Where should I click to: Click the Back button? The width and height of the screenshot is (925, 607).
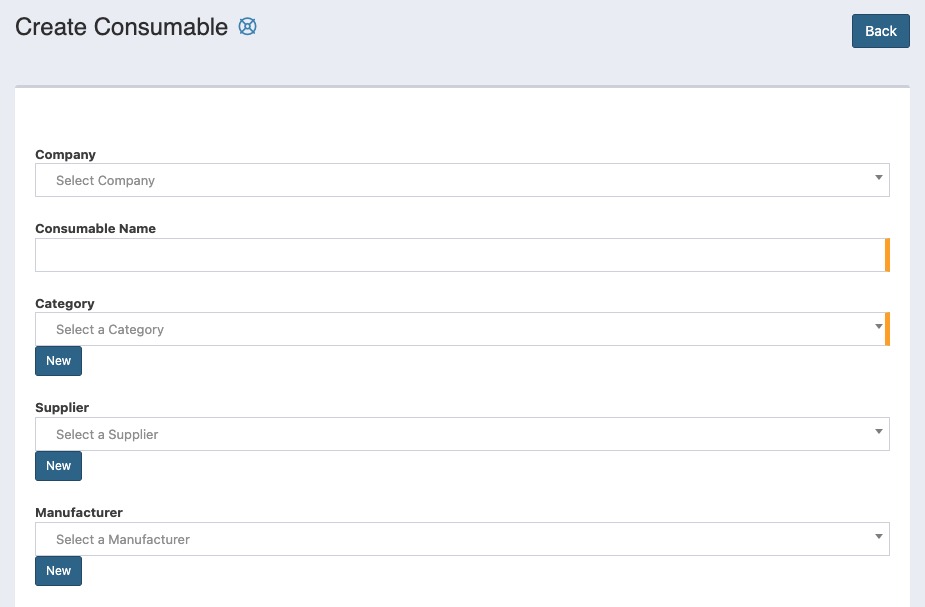tap(880, 31)
